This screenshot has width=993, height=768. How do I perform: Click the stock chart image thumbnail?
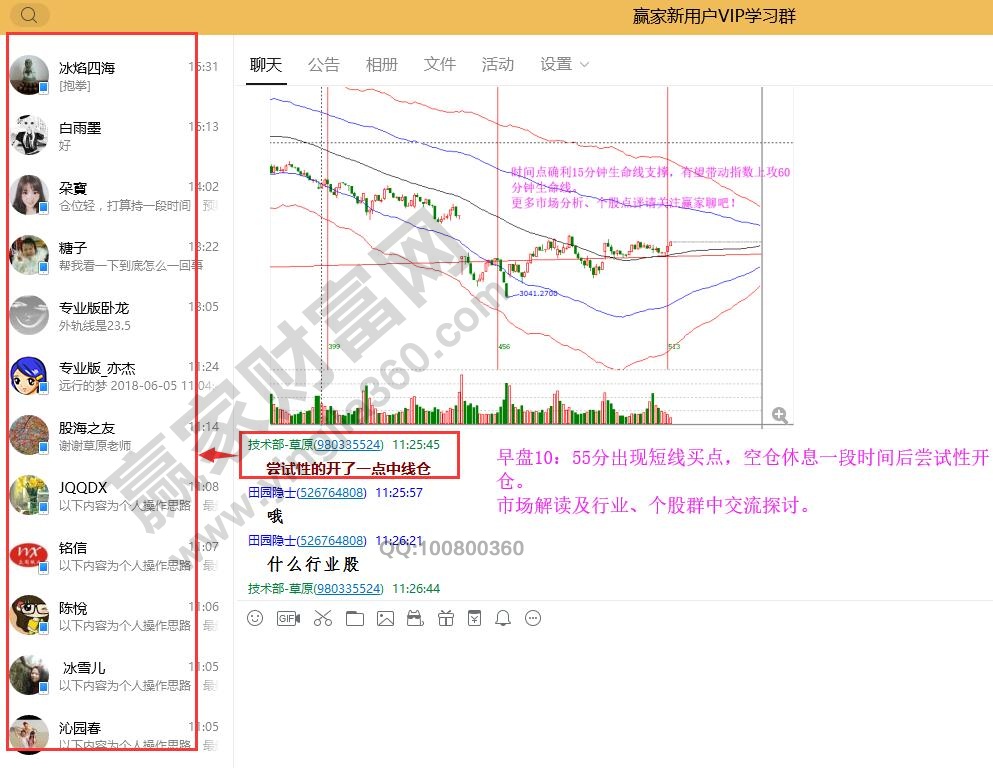pyautogui.click(x=515, y=255)
